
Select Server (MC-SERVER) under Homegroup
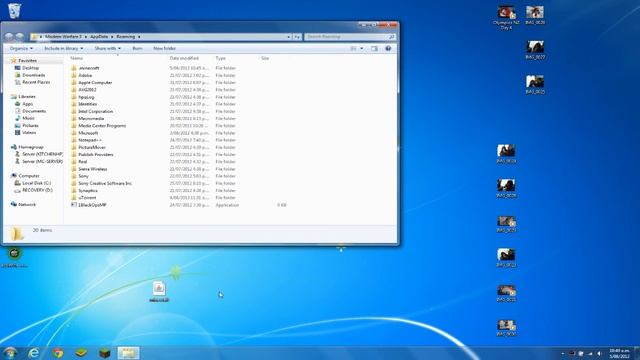42,162
